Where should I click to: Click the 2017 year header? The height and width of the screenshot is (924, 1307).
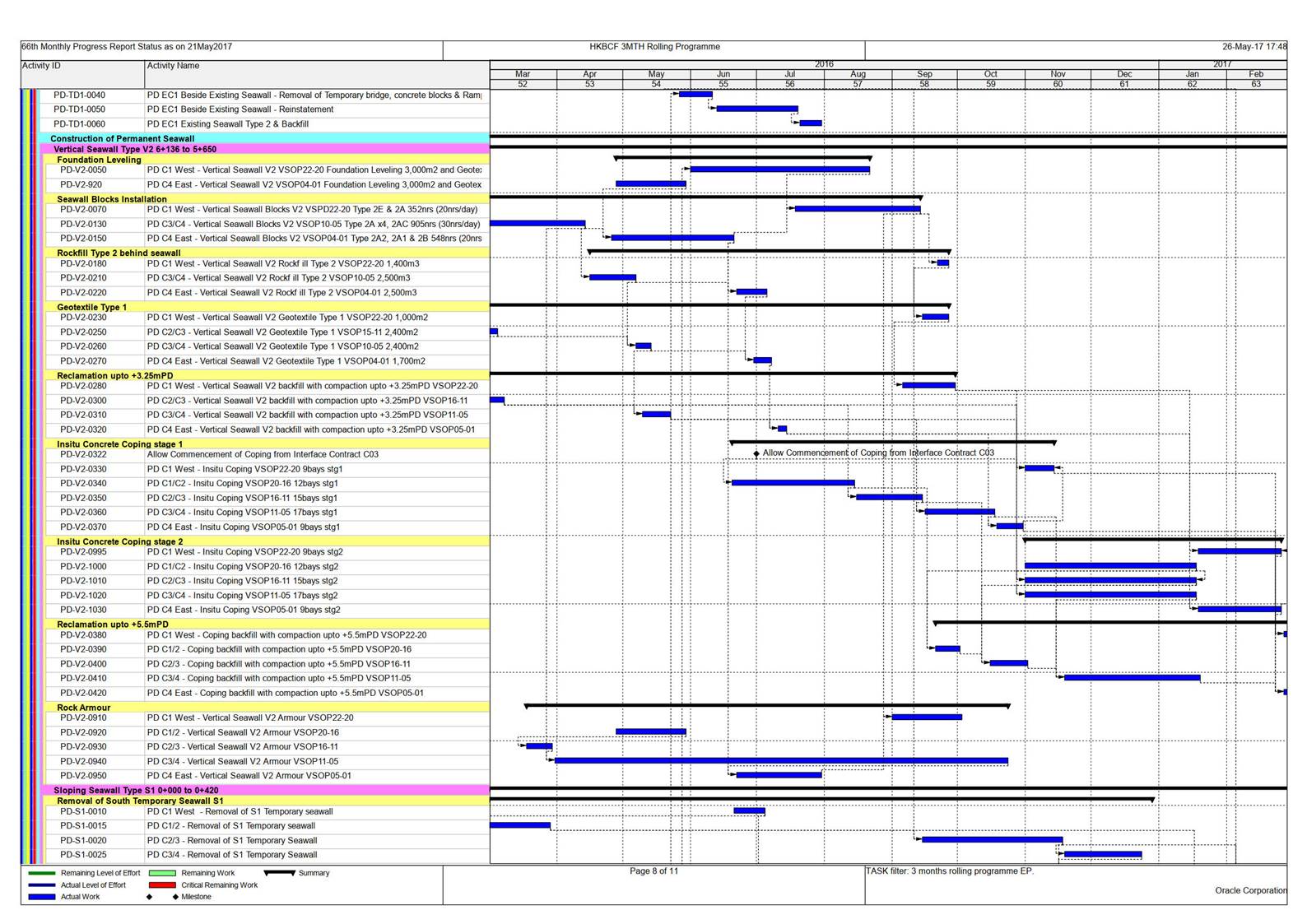[x=1222, y=64]
